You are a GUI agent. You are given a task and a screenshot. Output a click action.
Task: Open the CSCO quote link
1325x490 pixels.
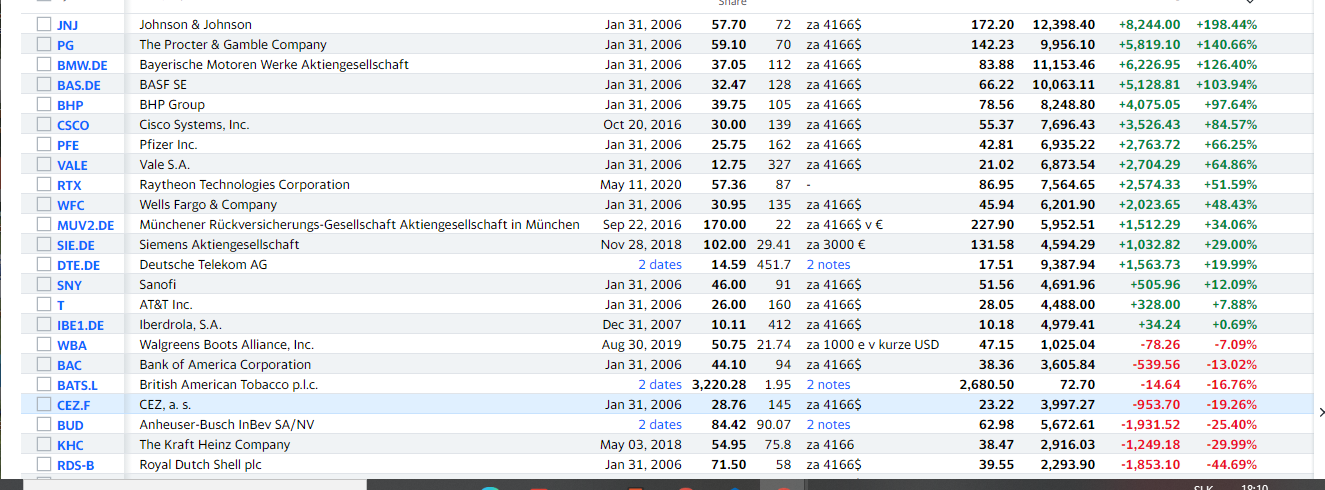point(73,125)
